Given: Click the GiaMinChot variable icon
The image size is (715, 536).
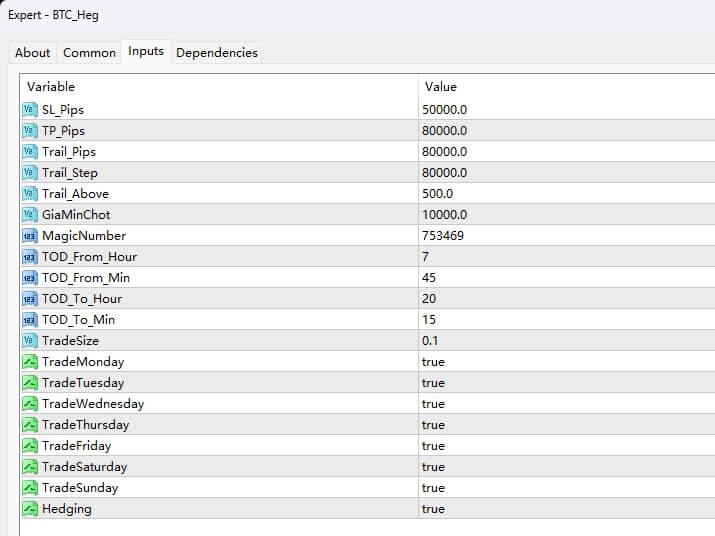Looking at the screenshot, I should point(30,215).
